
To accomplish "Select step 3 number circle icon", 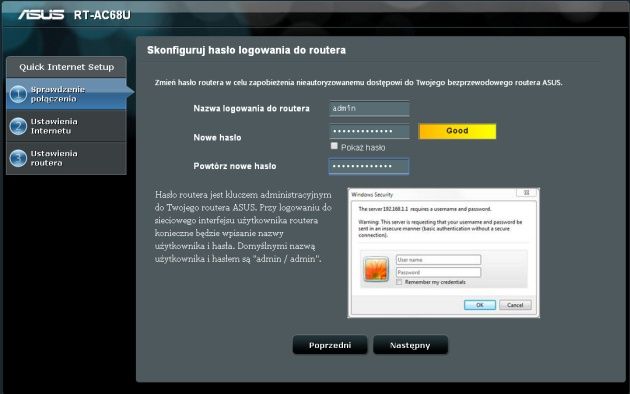I will tap(18, 158).
